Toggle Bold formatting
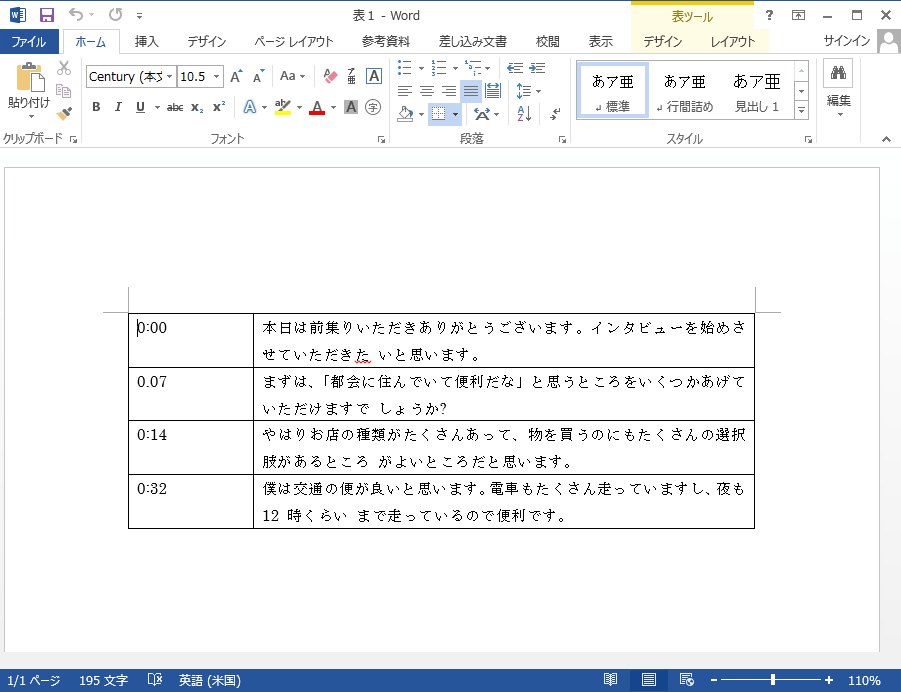The image size is (901, 692). [x=96, y=107]
